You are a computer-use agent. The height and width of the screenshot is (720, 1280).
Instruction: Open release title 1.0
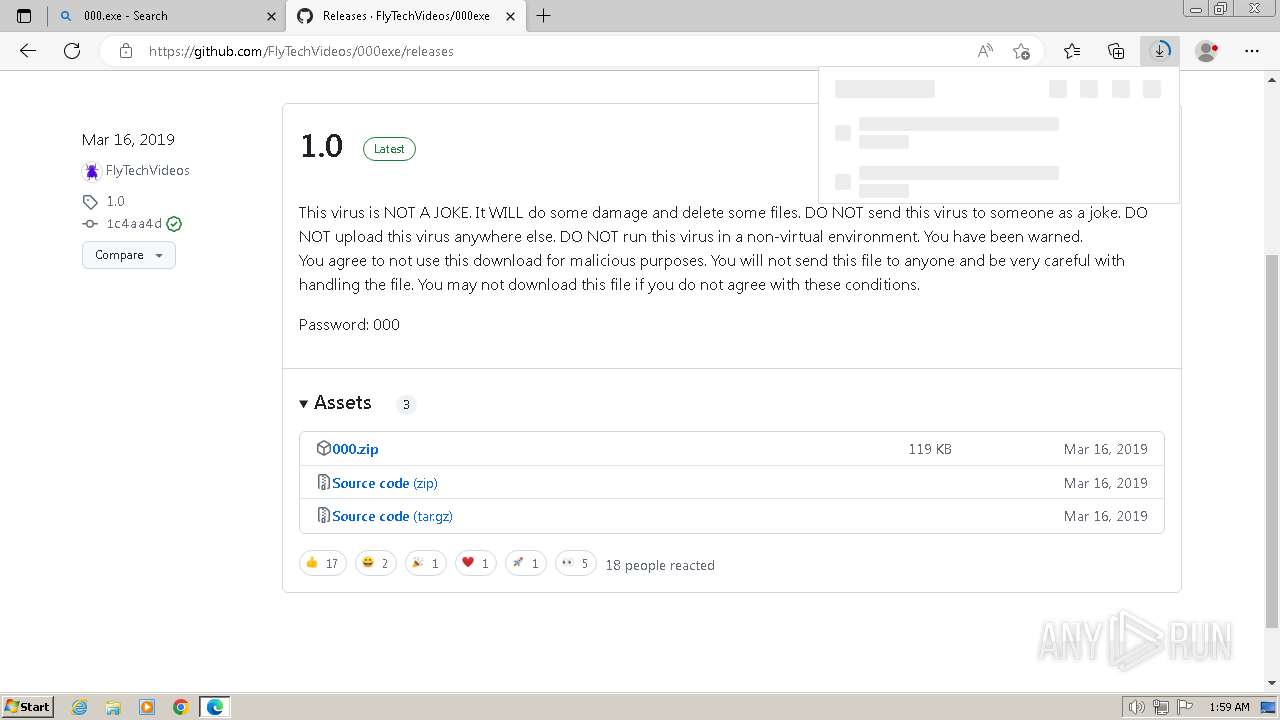coord(321,146)
